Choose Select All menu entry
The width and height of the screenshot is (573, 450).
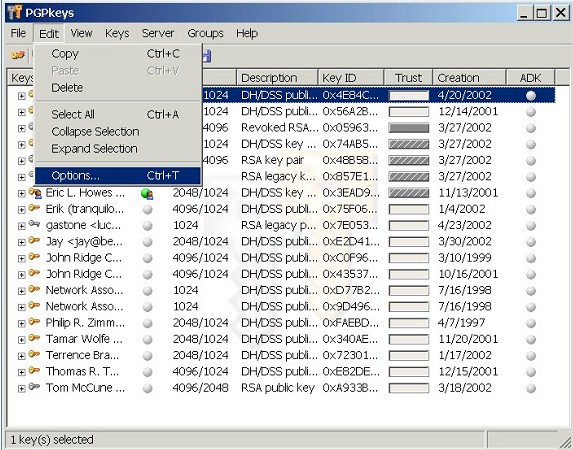point(118,114)
